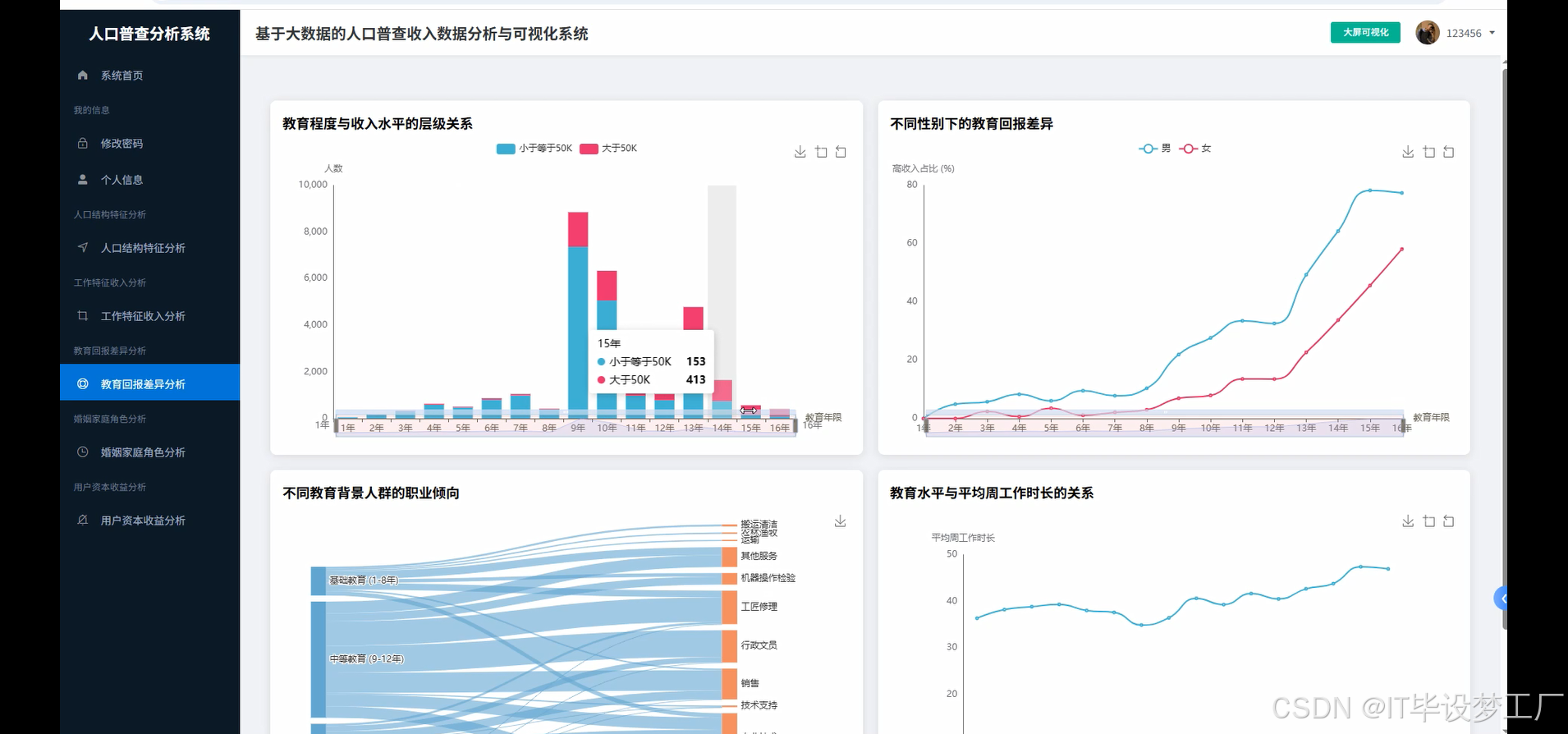Click chart title 教育程度与收入水平的层级关系
1568x734 pixels.
(378, 124)
